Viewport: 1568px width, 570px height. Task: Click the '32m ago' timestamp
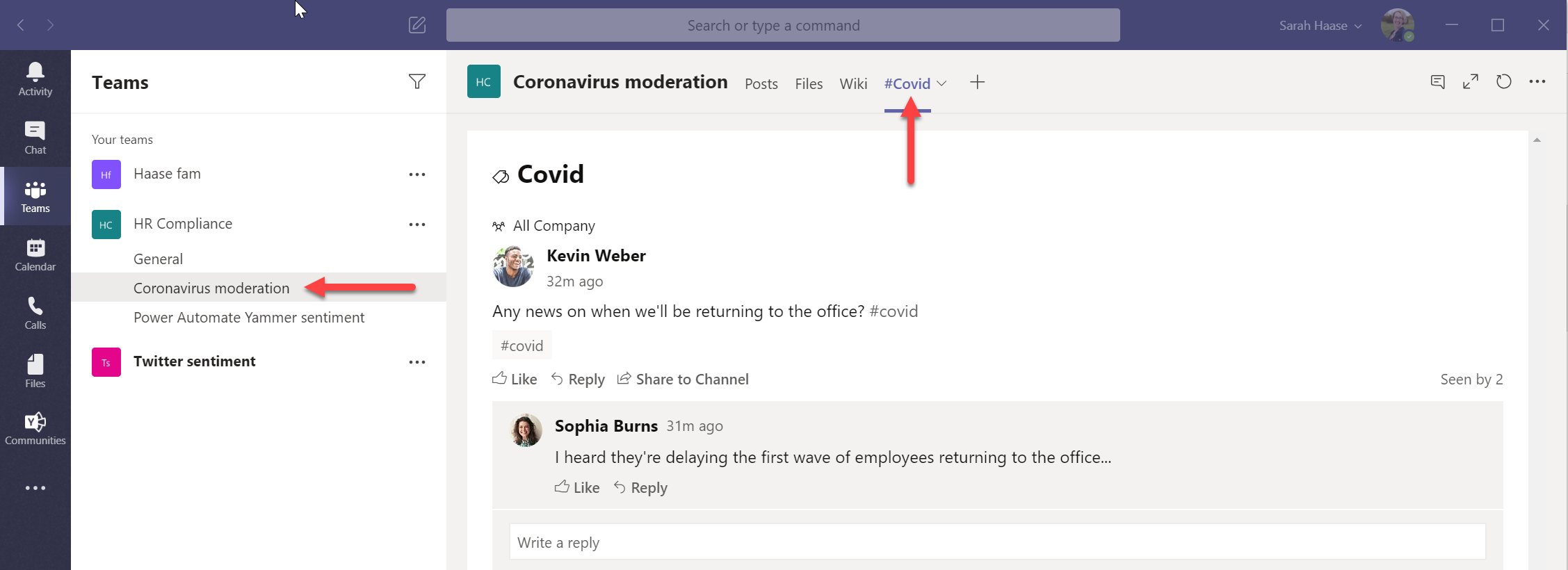point(575,282)
